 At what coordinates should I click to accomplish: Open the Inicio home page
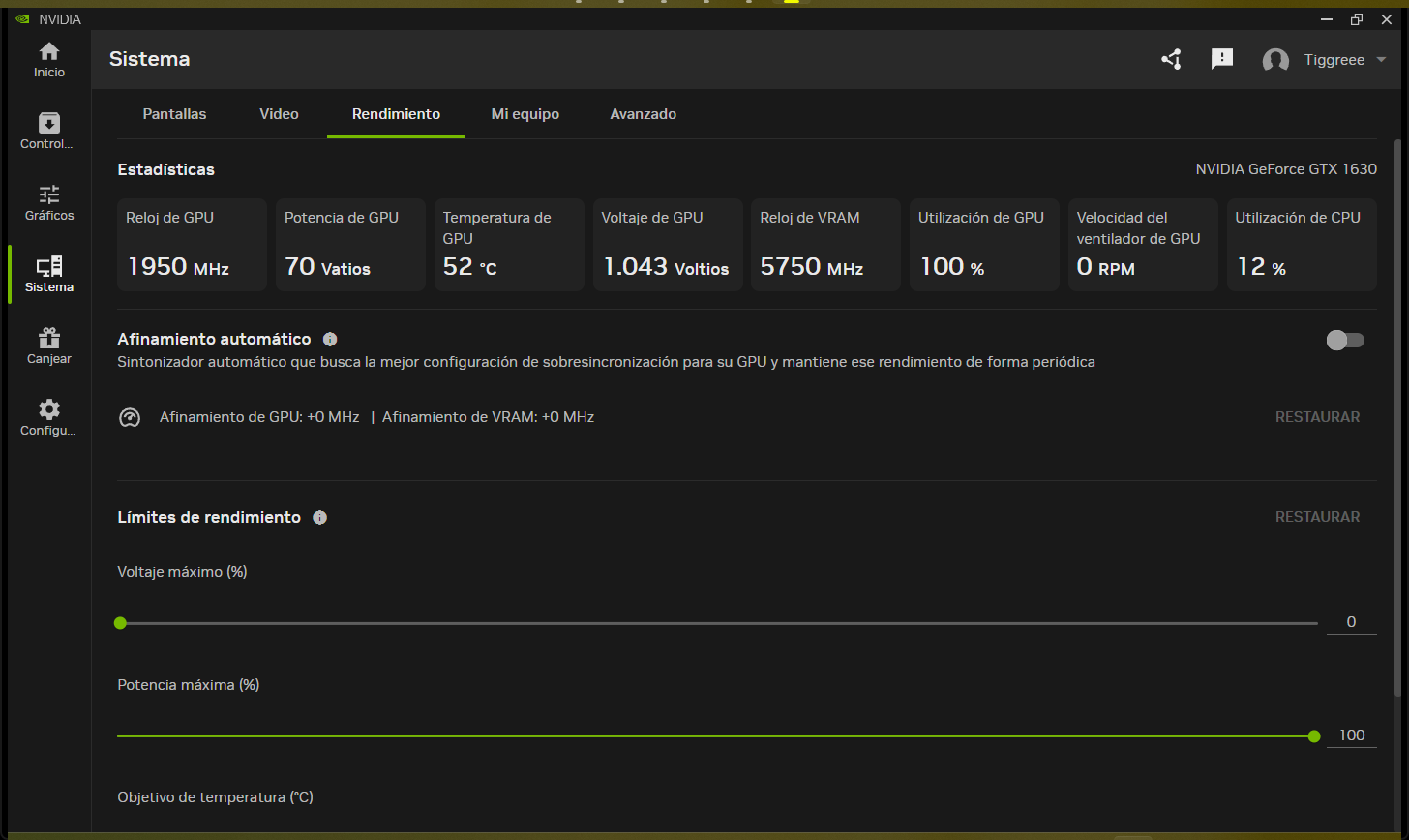[49, 60]
